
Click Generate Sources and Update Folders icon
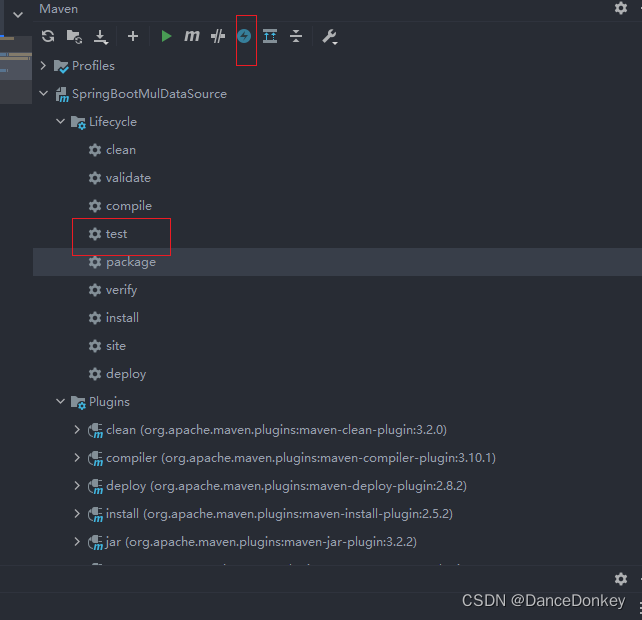click(74, 36)
